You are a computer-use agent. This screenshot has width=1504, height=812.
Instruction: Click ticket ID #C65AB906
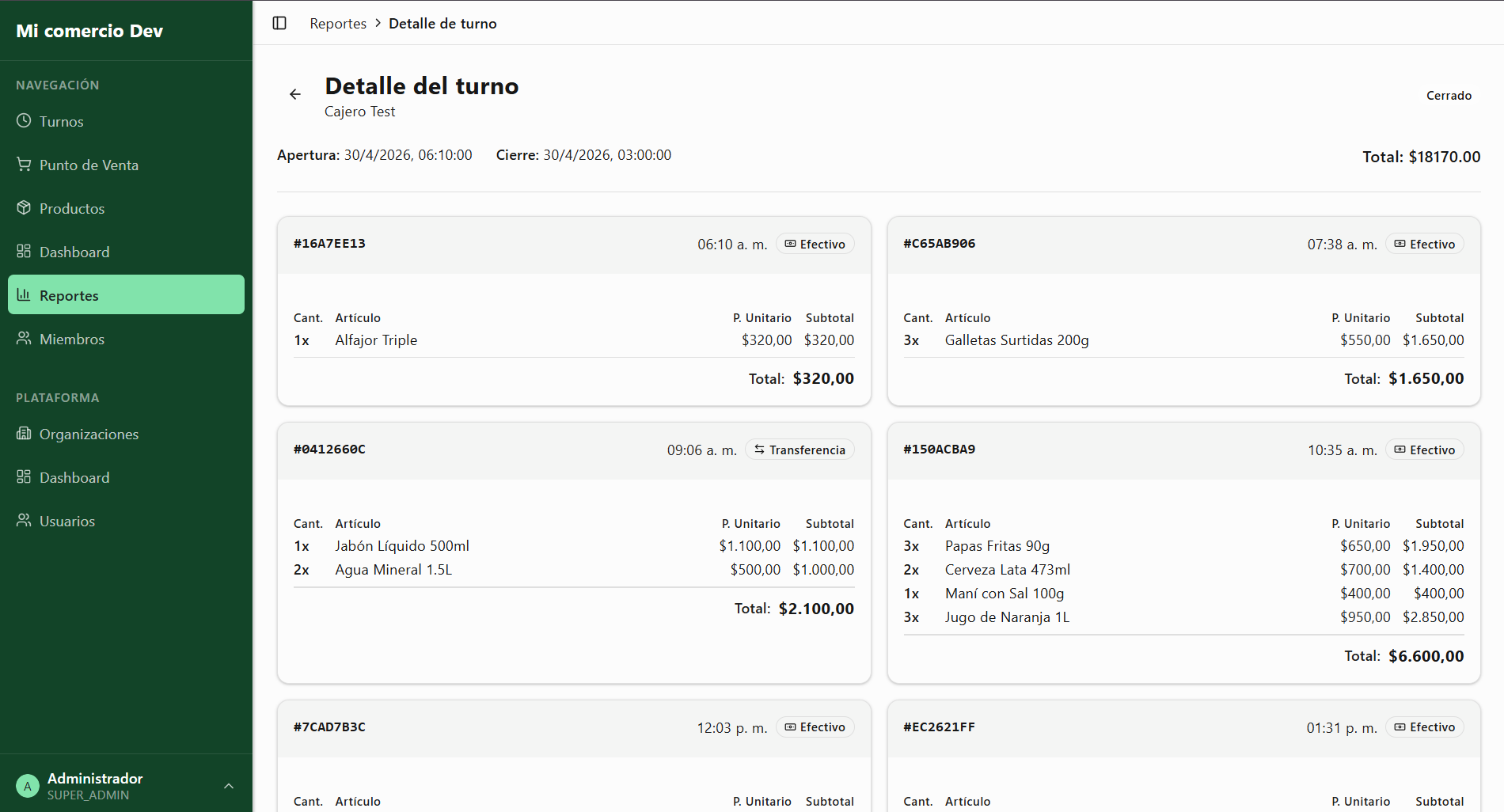point(940,244)
